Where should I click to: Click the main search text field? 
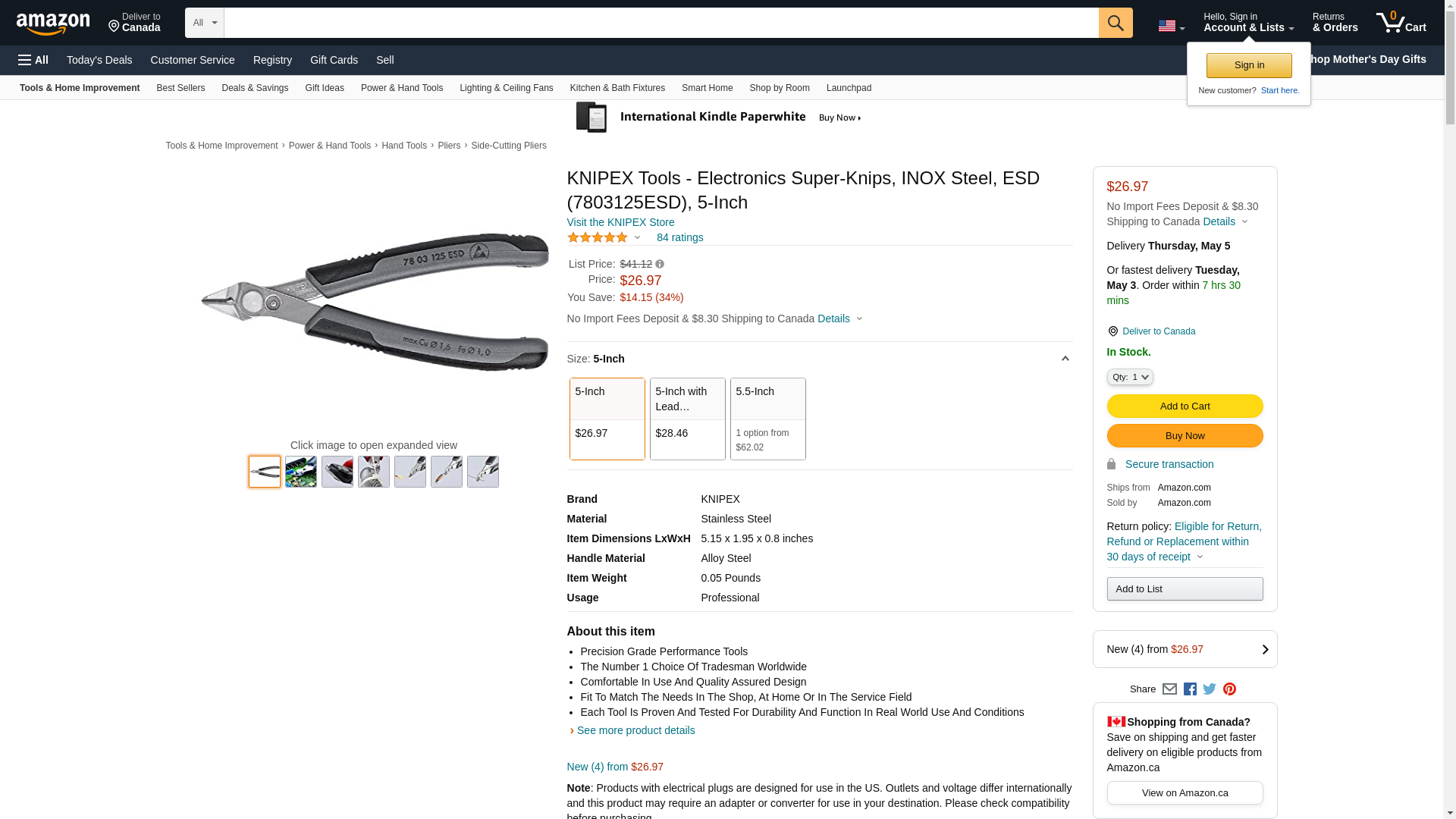[661, 23]
